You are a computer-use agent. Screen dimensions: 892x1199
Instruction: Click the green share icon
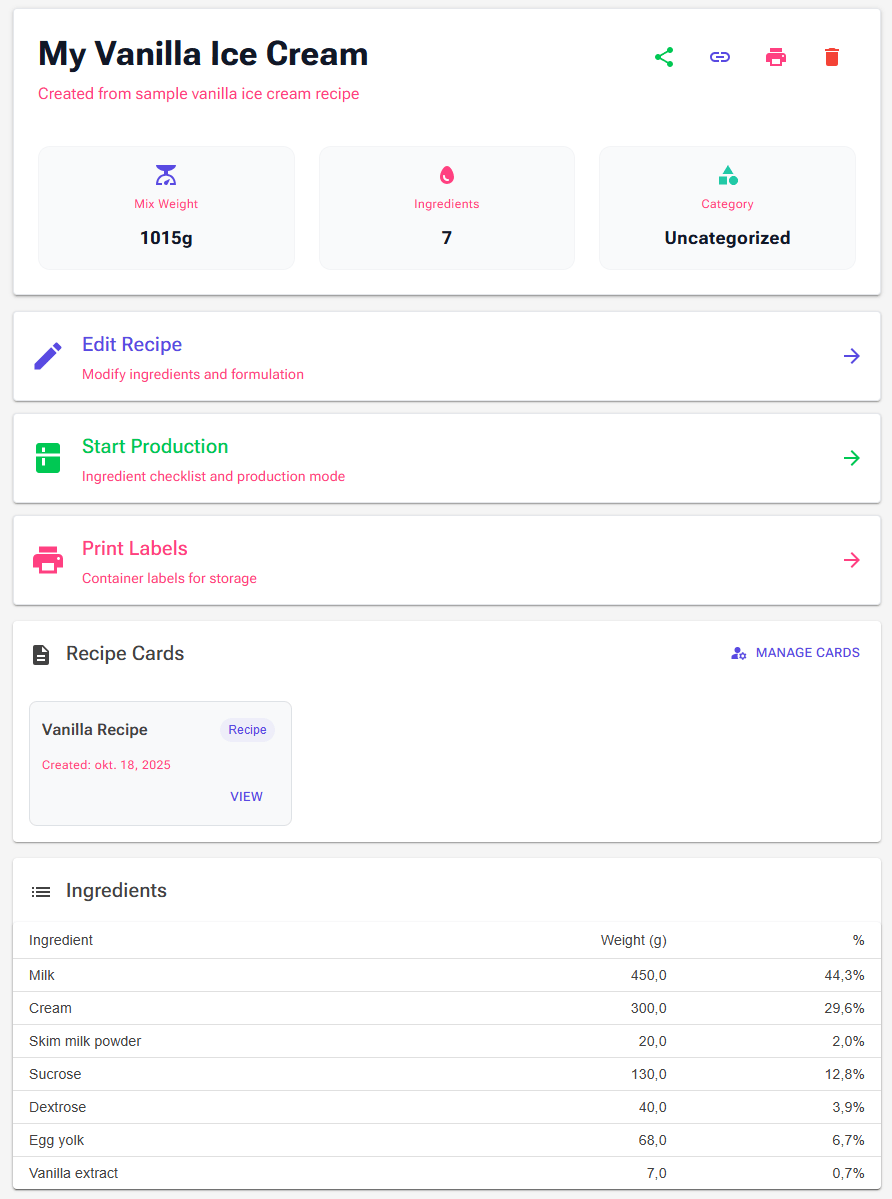[663, 57]
